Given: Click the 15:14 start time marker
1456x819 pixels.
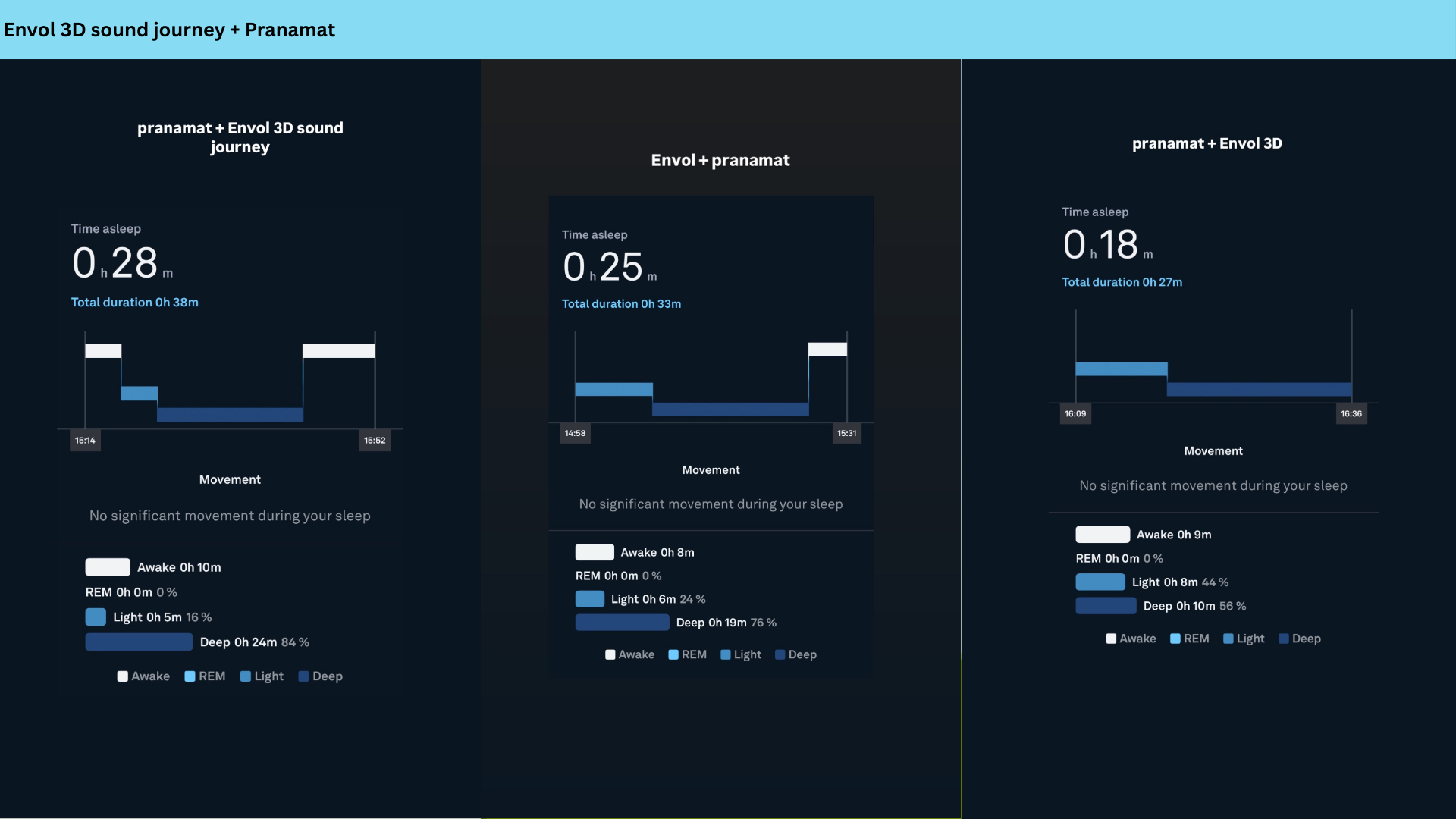Looking at the screenshot, I should (85, 441).
